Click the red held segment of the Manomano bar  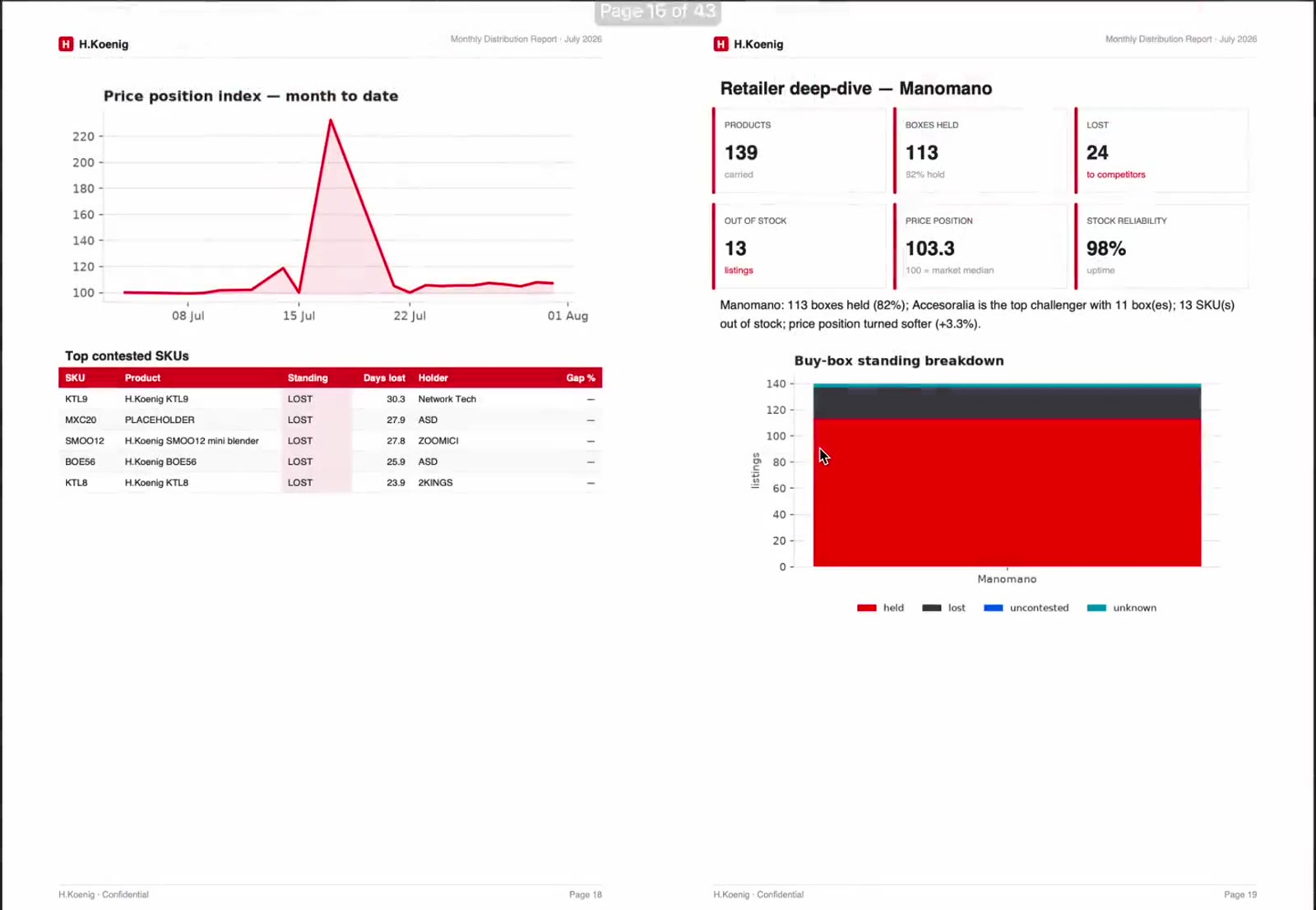[1007, 493]
